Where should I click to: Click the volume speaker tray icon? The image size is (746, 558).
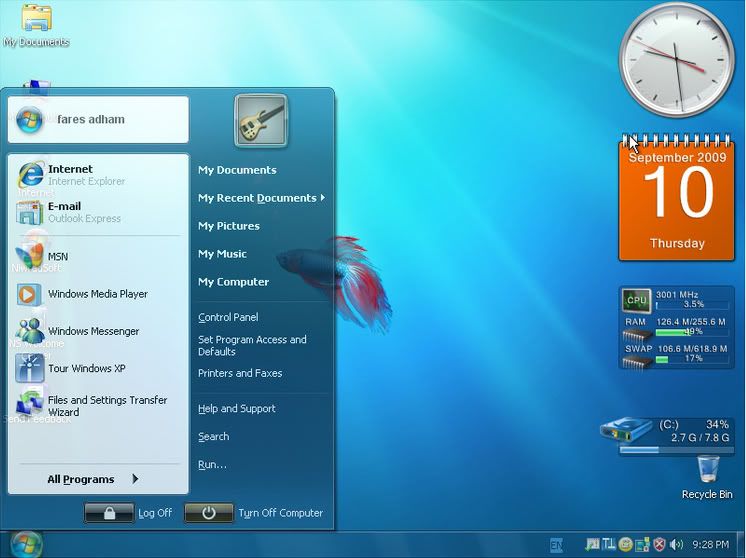[x=676, y=544]
